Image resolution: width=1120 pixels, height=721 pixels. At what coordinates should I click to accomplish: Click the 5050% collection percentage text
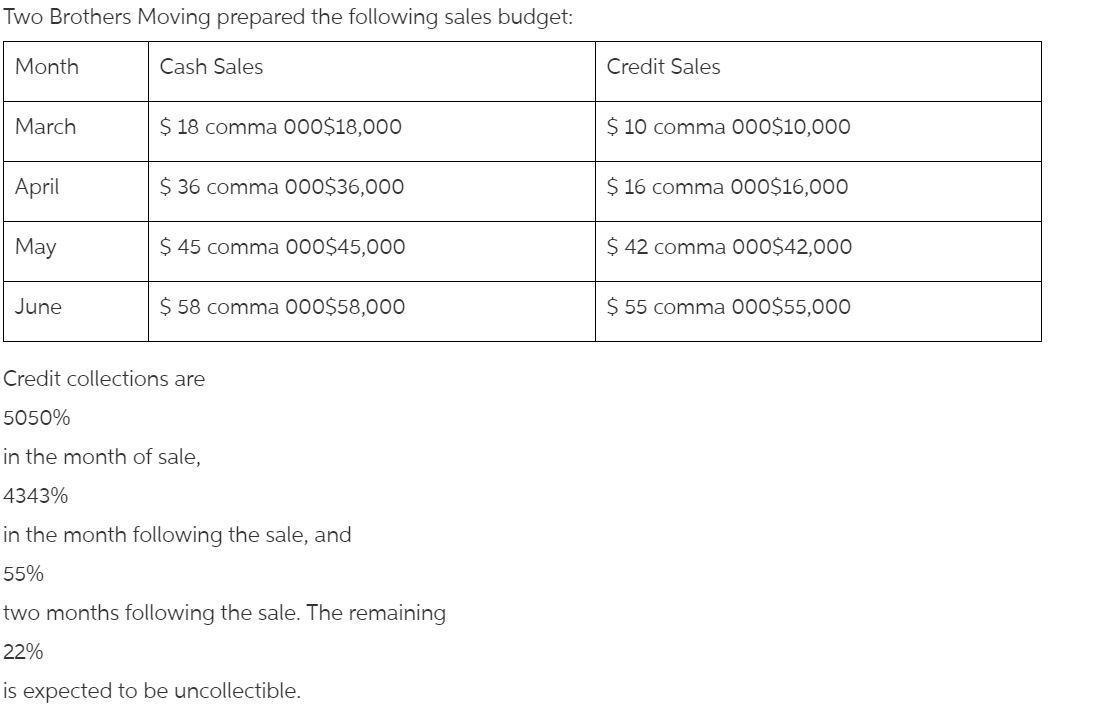tap(36, 417)
